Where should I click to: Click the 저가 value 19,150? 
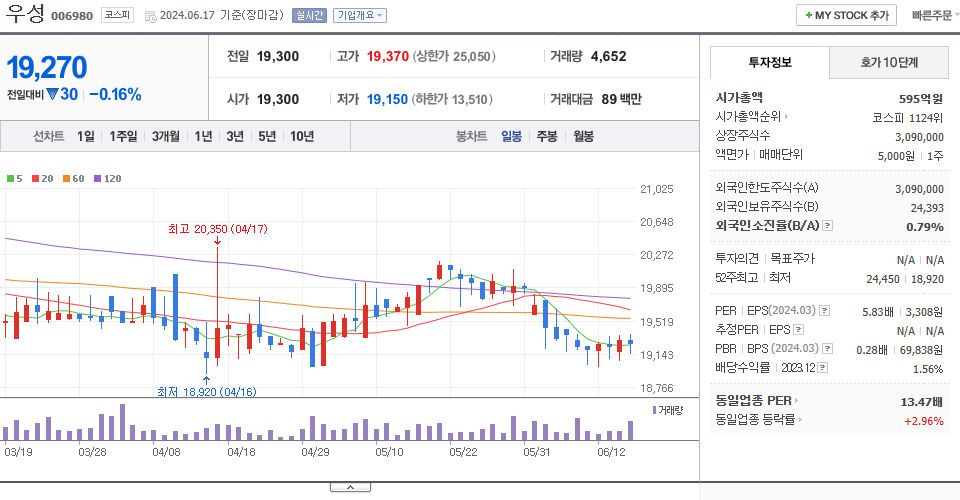tap(387, 99)
